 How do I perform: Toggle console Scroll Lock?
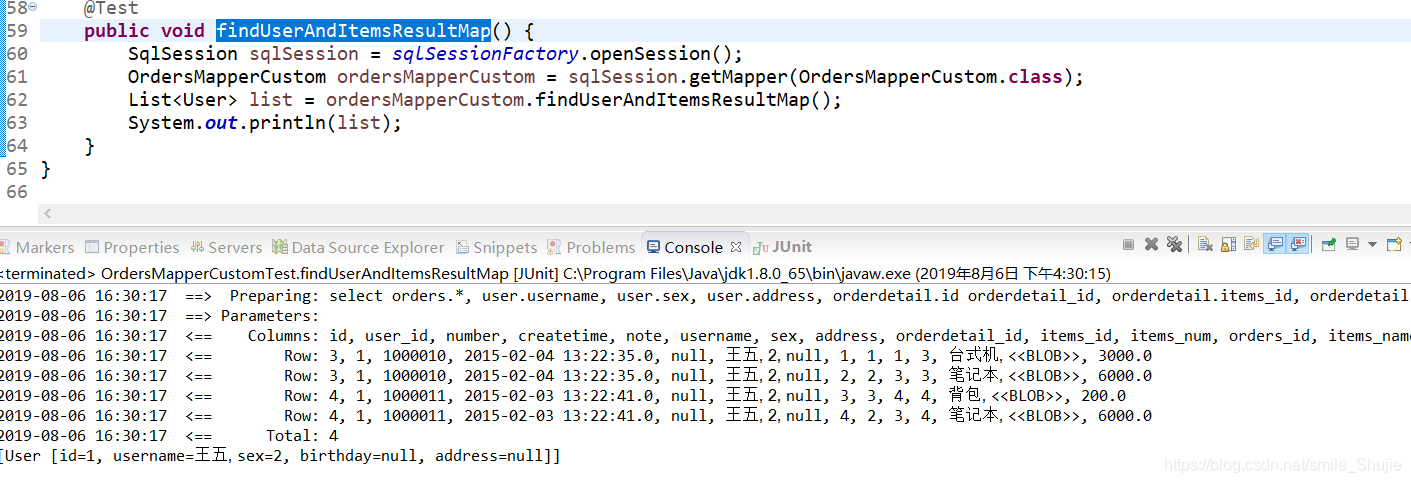[x=1228, y=244]
